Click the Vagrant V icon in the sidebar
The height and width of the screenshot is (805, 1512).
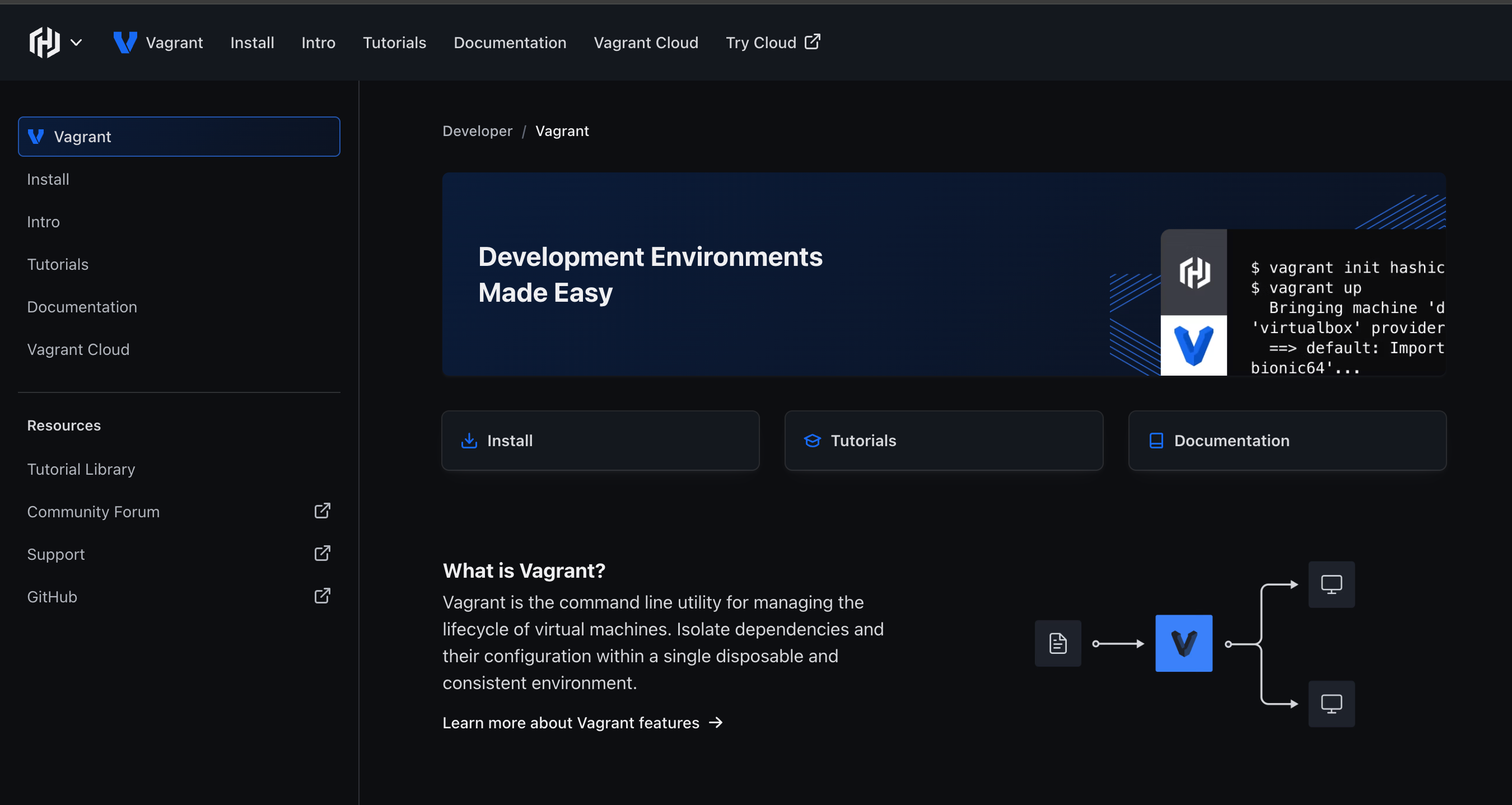36,136
